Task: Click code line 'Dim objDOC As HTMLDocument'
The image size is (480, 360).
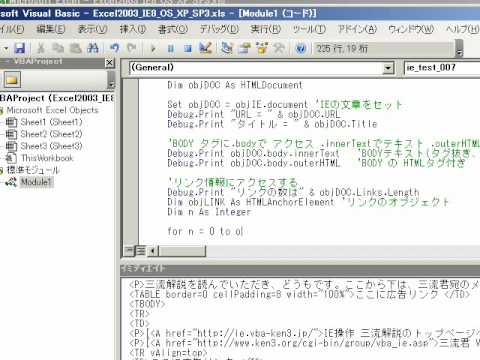Action: (235, 85)
